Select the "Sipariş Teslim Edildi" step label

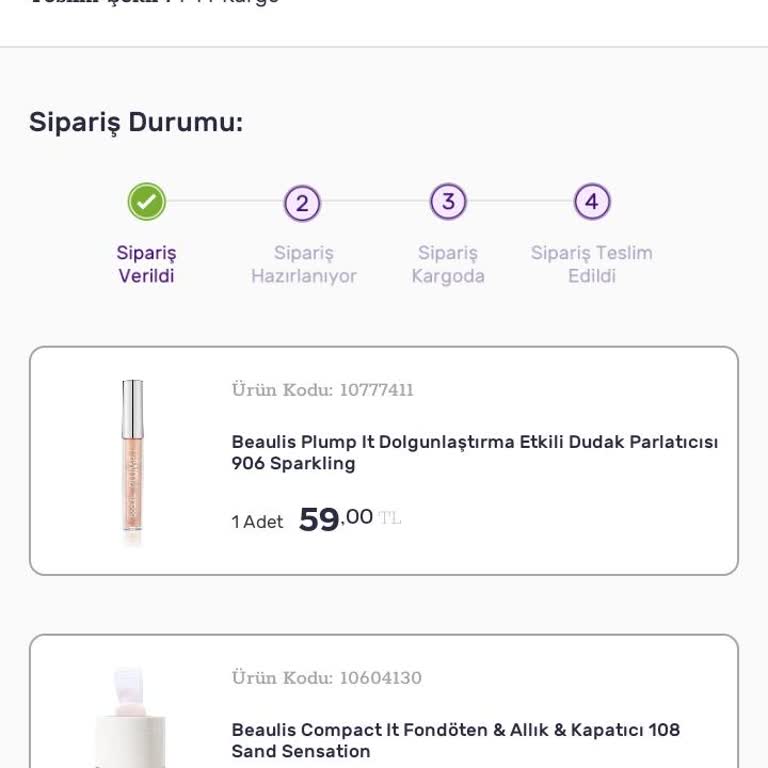(592, 265)
